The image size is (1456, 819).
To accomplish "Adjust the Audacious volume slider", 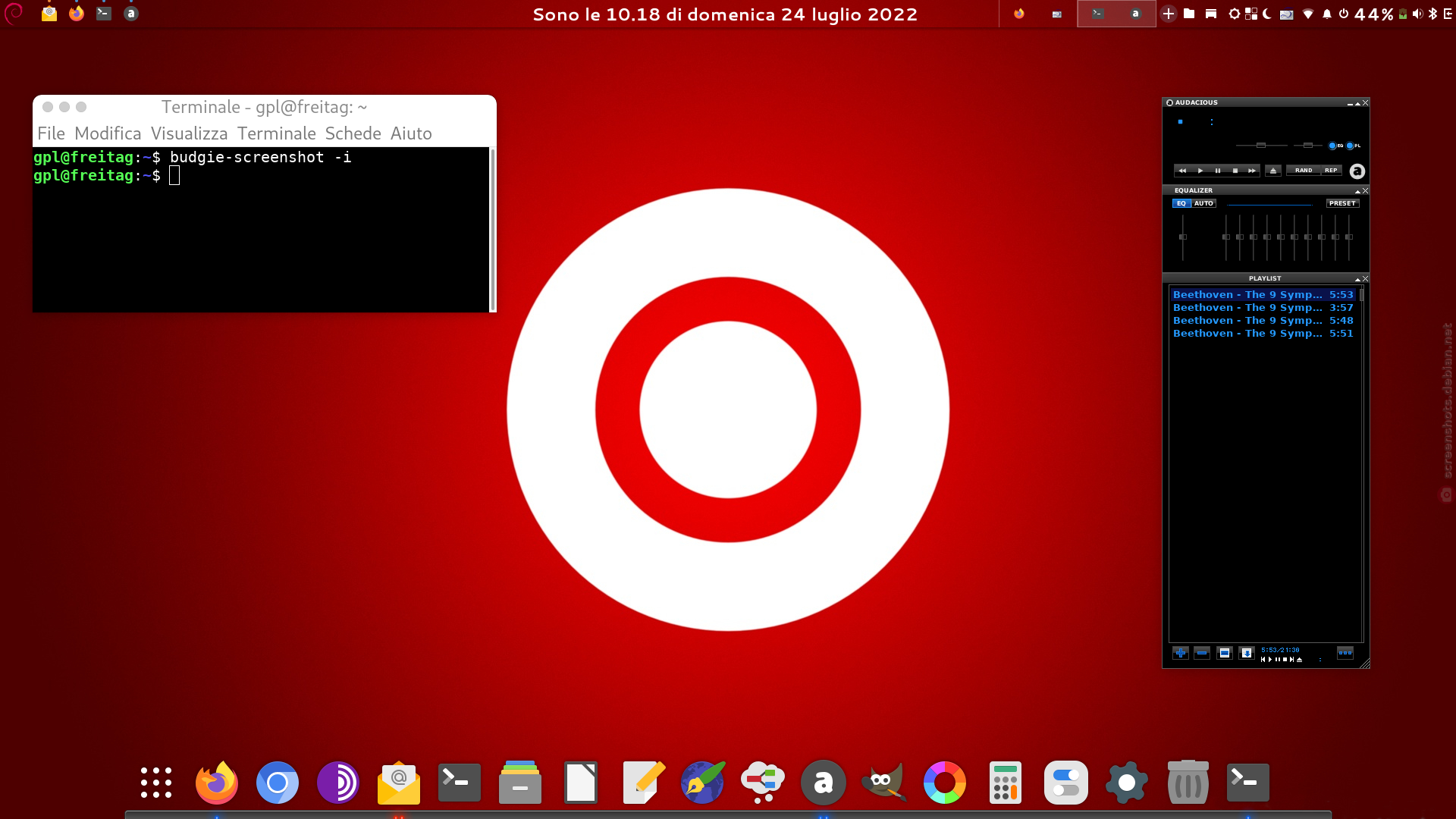I will (x=1261, y=145).
